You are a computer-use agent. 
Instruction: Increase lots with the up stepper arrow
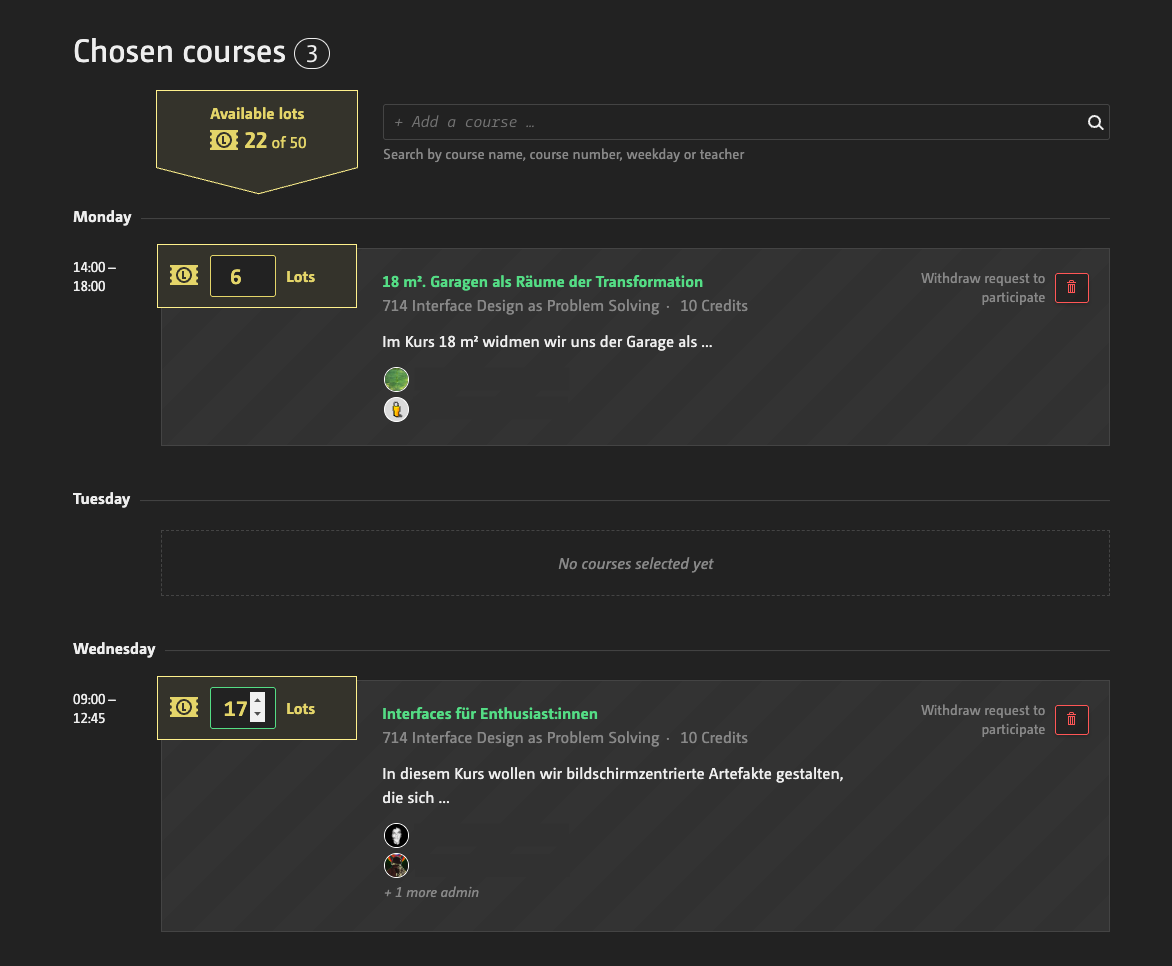tap(258, 701)
